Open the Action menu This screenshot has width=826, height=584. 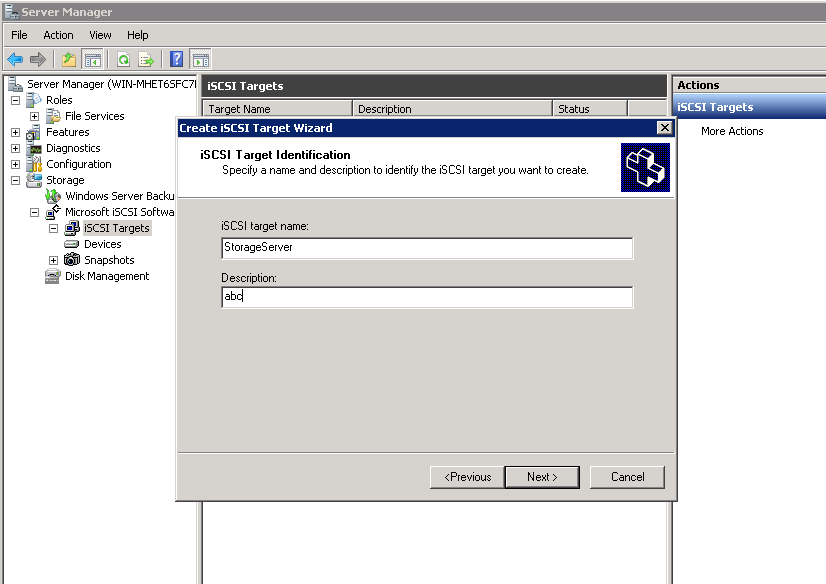pyautogui.click(x=58, y=35)
